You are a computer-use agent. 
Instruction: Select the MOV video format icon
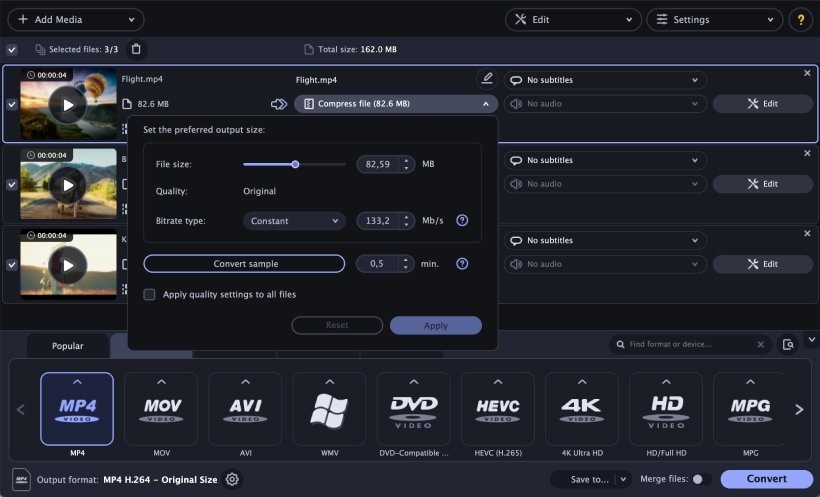pyautogui.click(x=161, y=409)
